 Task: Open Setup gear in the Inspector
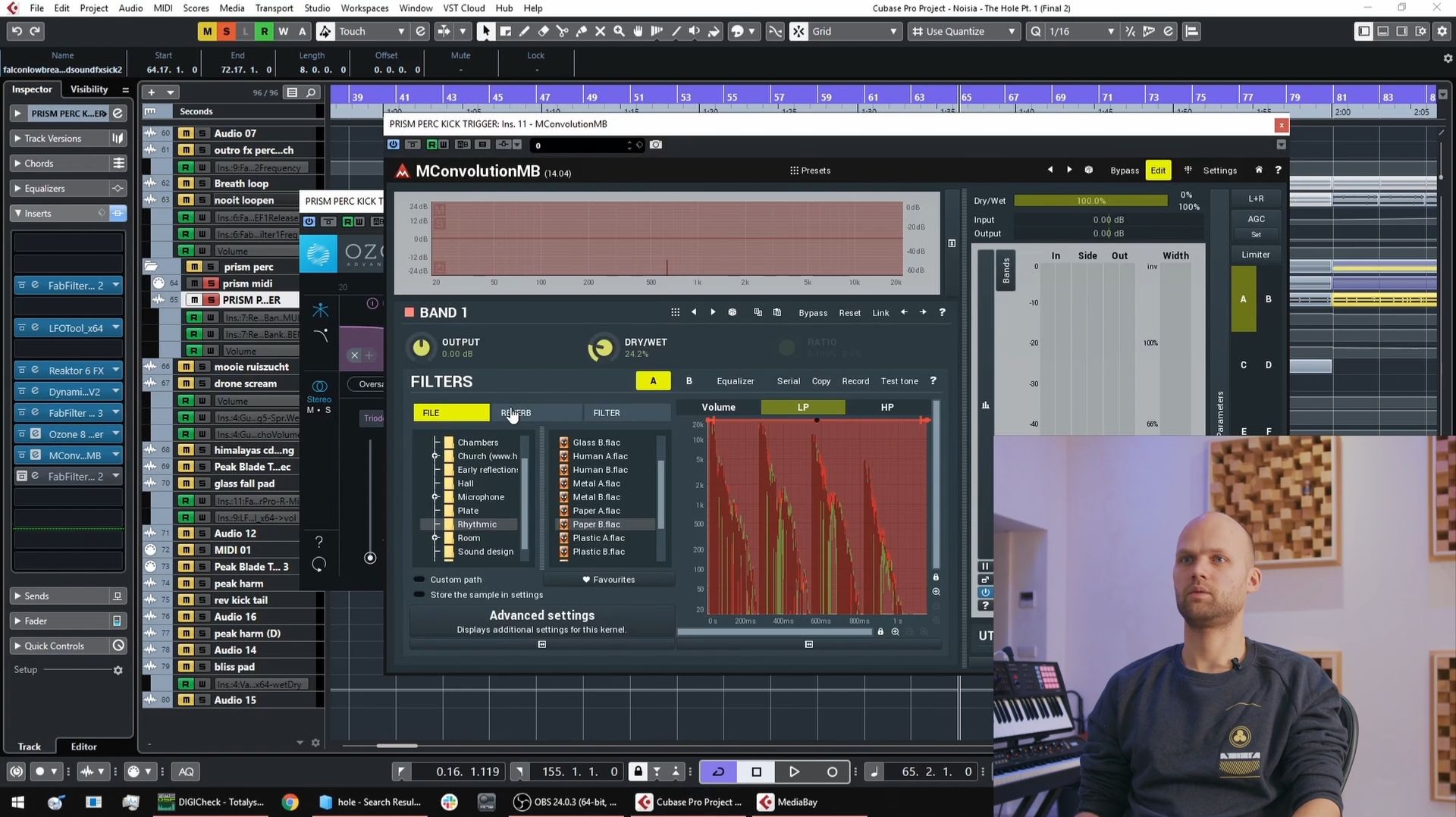[118, 670]
